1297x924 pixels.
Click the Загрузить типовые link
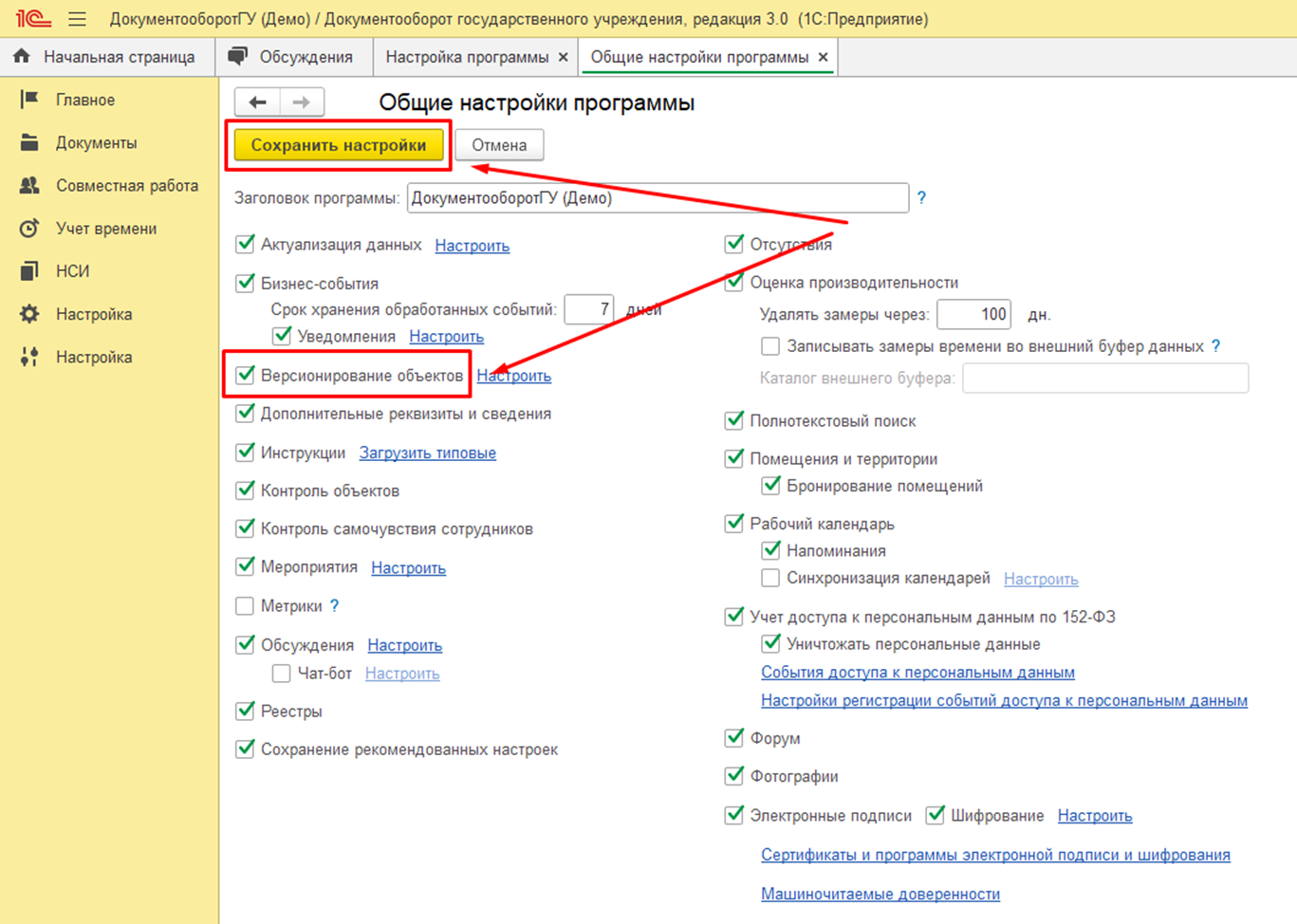click(x=428, y=453)
